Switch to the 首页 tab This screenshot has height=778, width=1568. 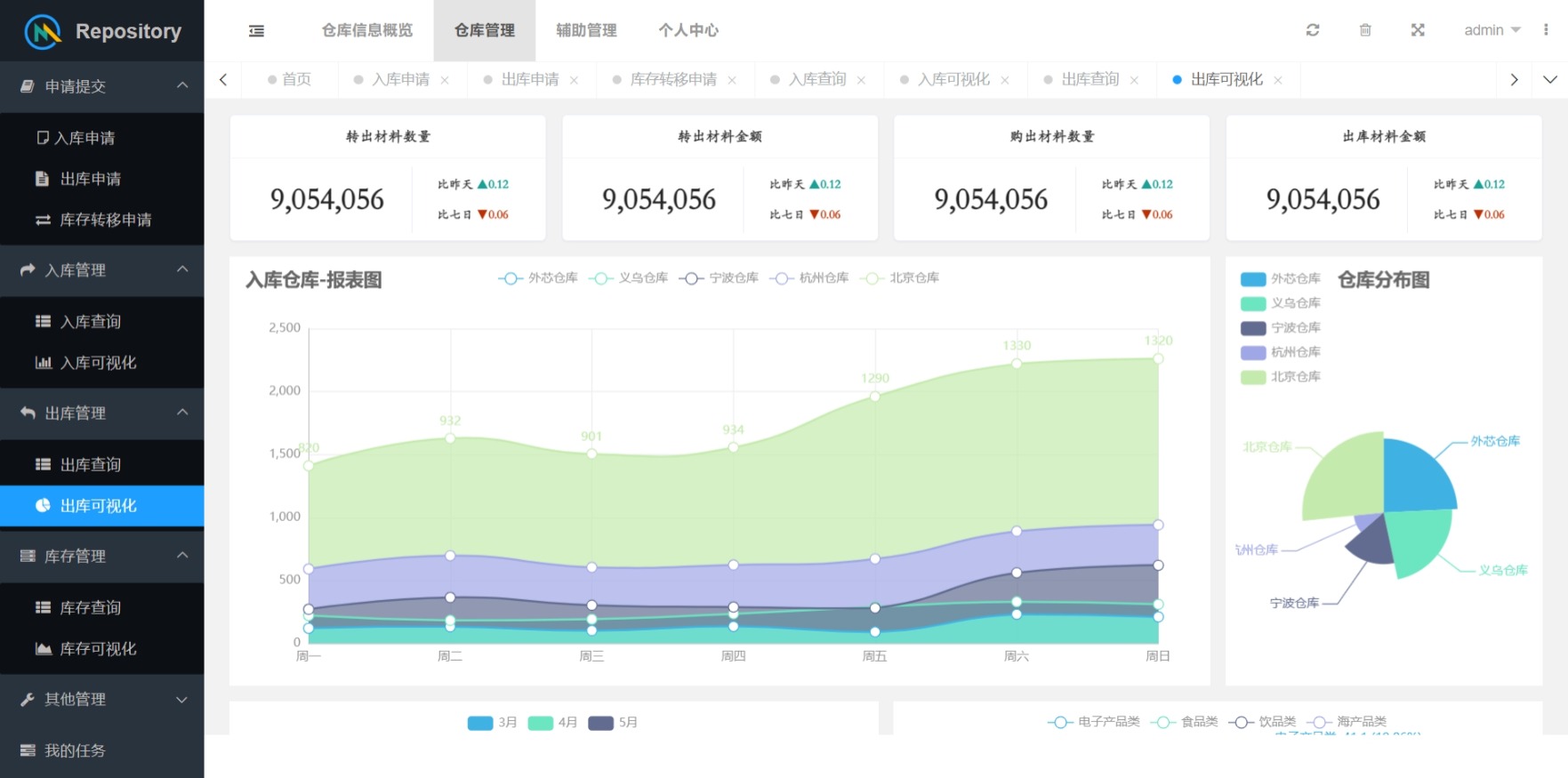tap(290, 80)
